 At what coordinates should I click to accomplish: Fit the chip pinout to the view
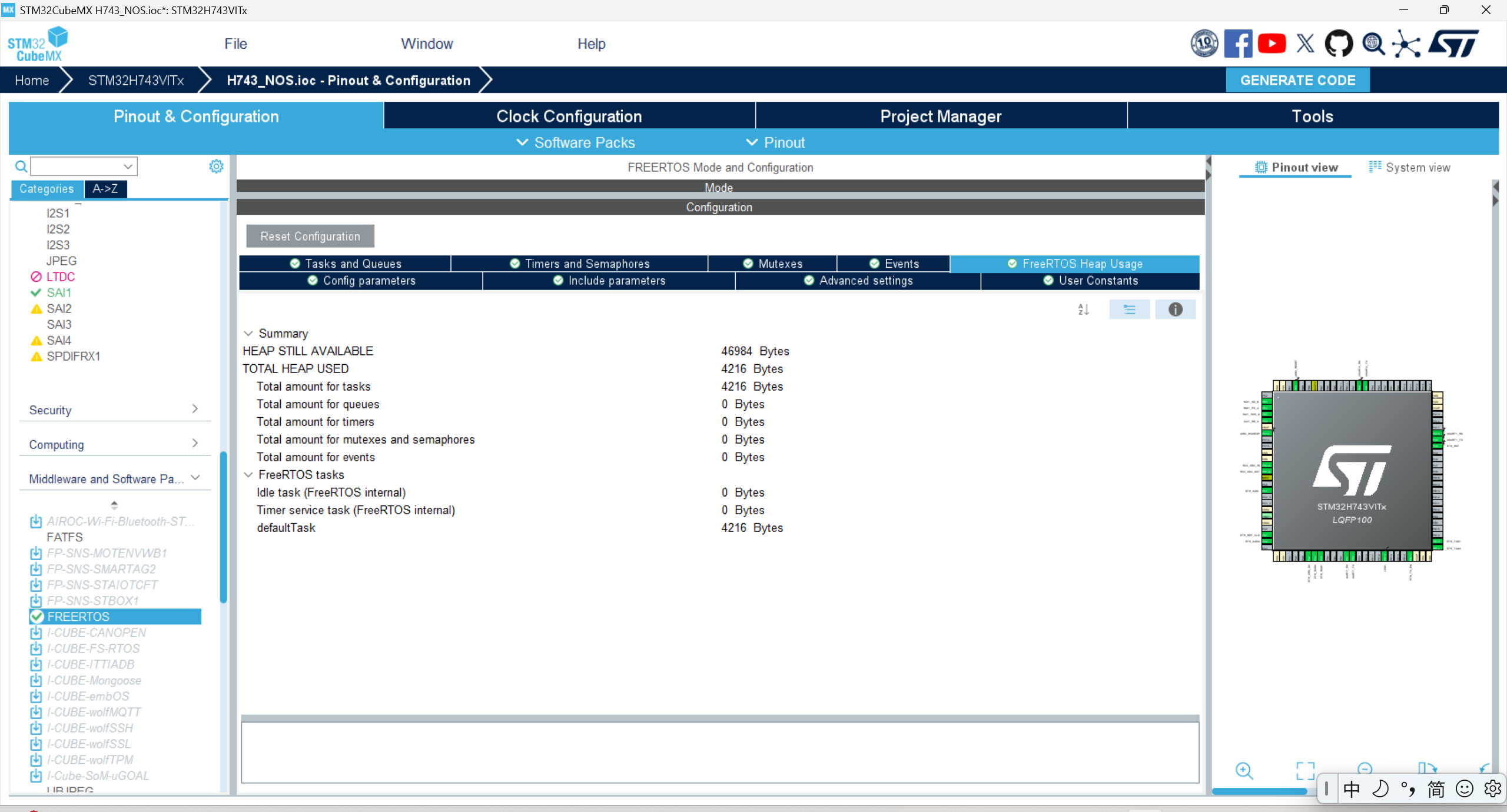1305,770
